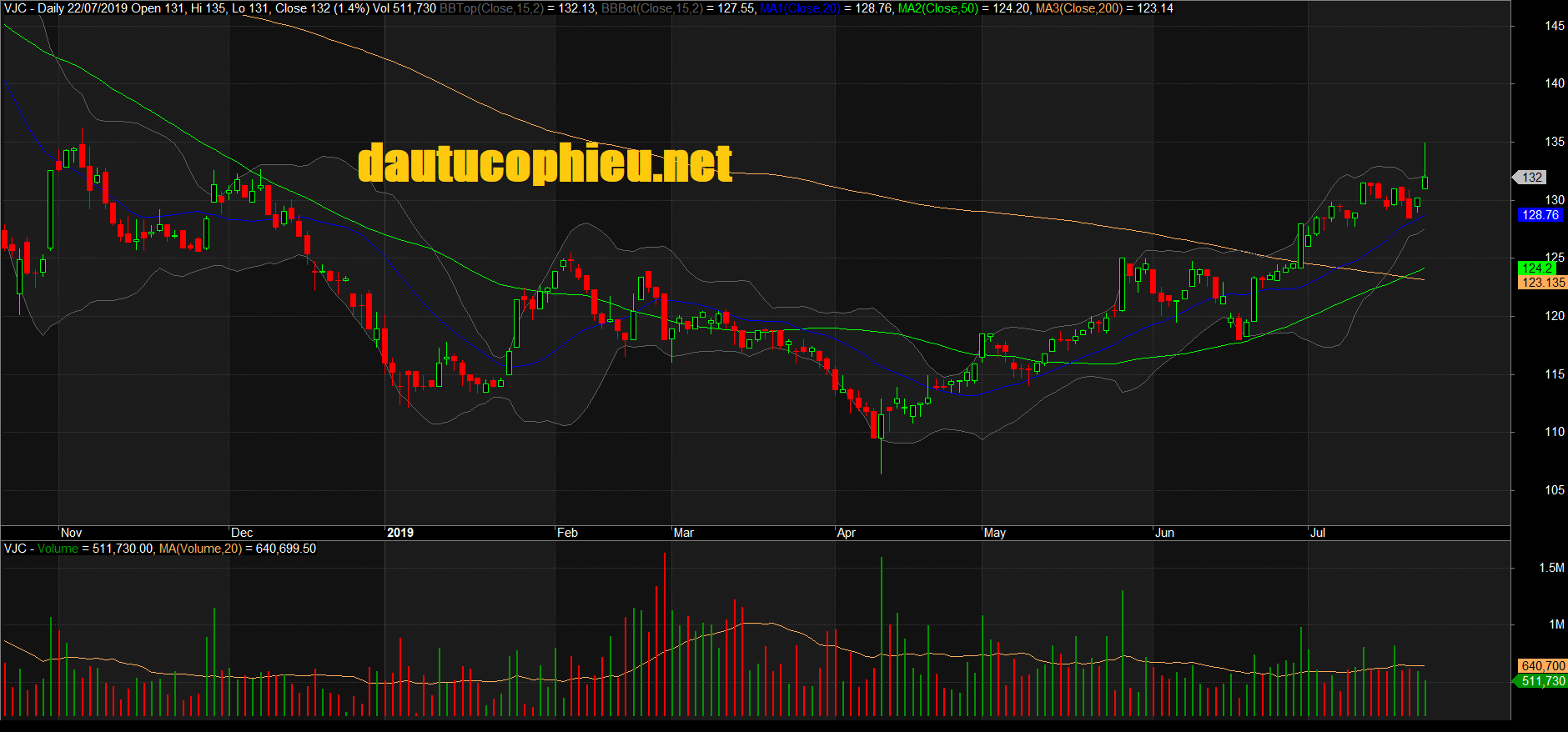Click the 145 level on price axis

(1555, 26)
